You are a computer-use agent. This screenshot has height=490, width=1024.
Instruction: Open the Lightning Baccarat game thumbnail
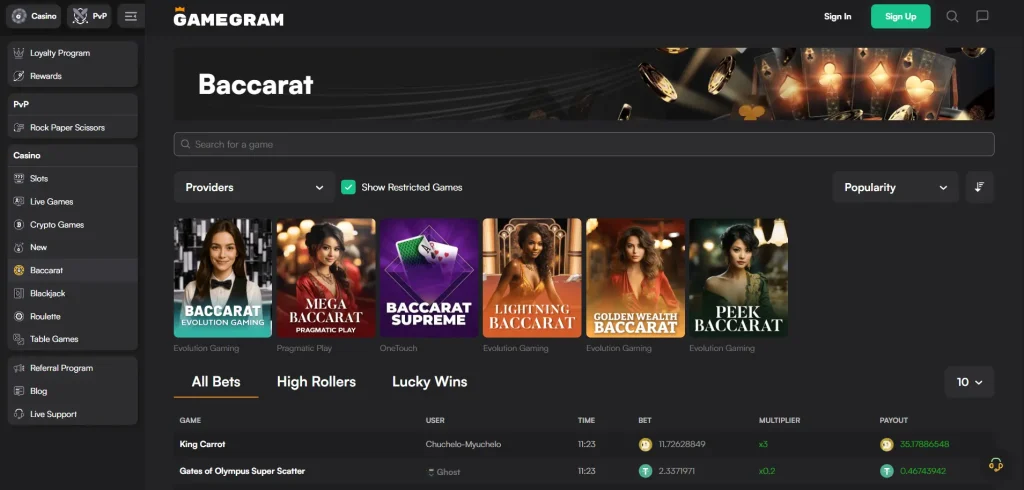pyautogui.click(x=532, y=278)
